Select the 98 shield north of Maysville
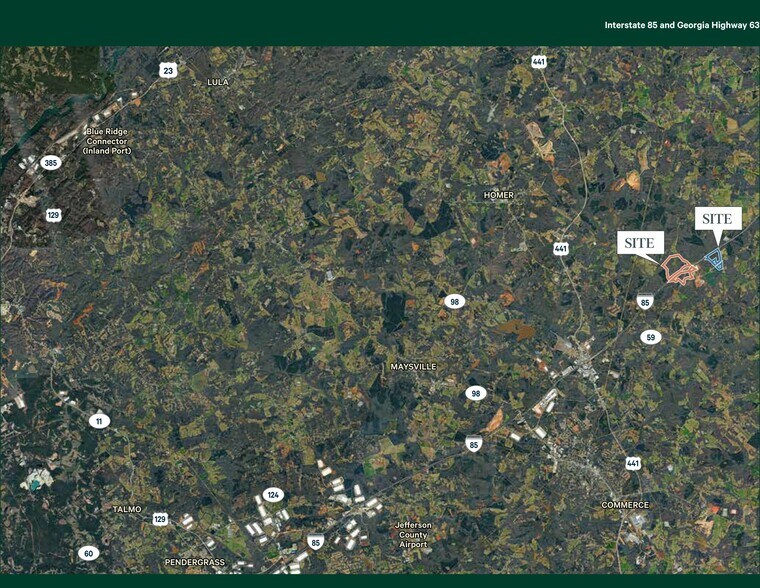760x588 pixels. point(454,302)
